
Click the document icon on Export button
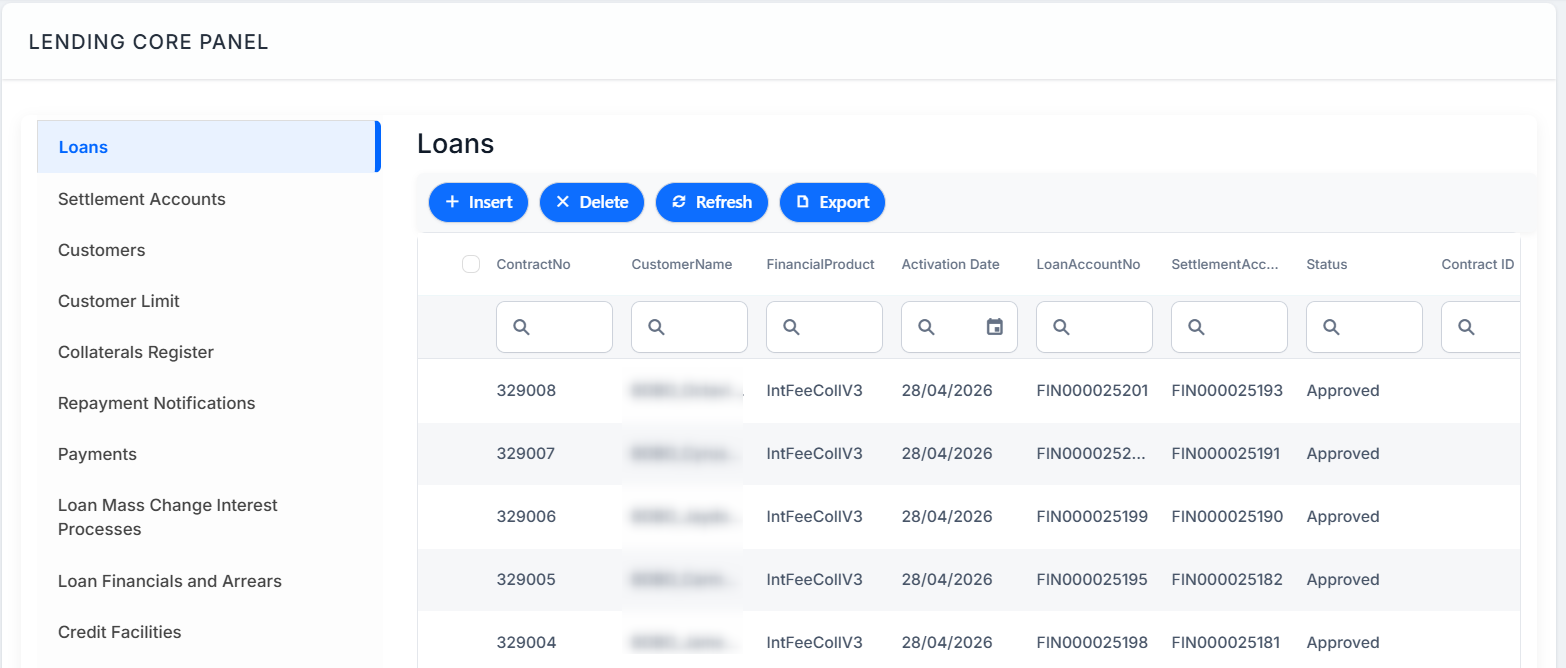click(x=802, y=202)
